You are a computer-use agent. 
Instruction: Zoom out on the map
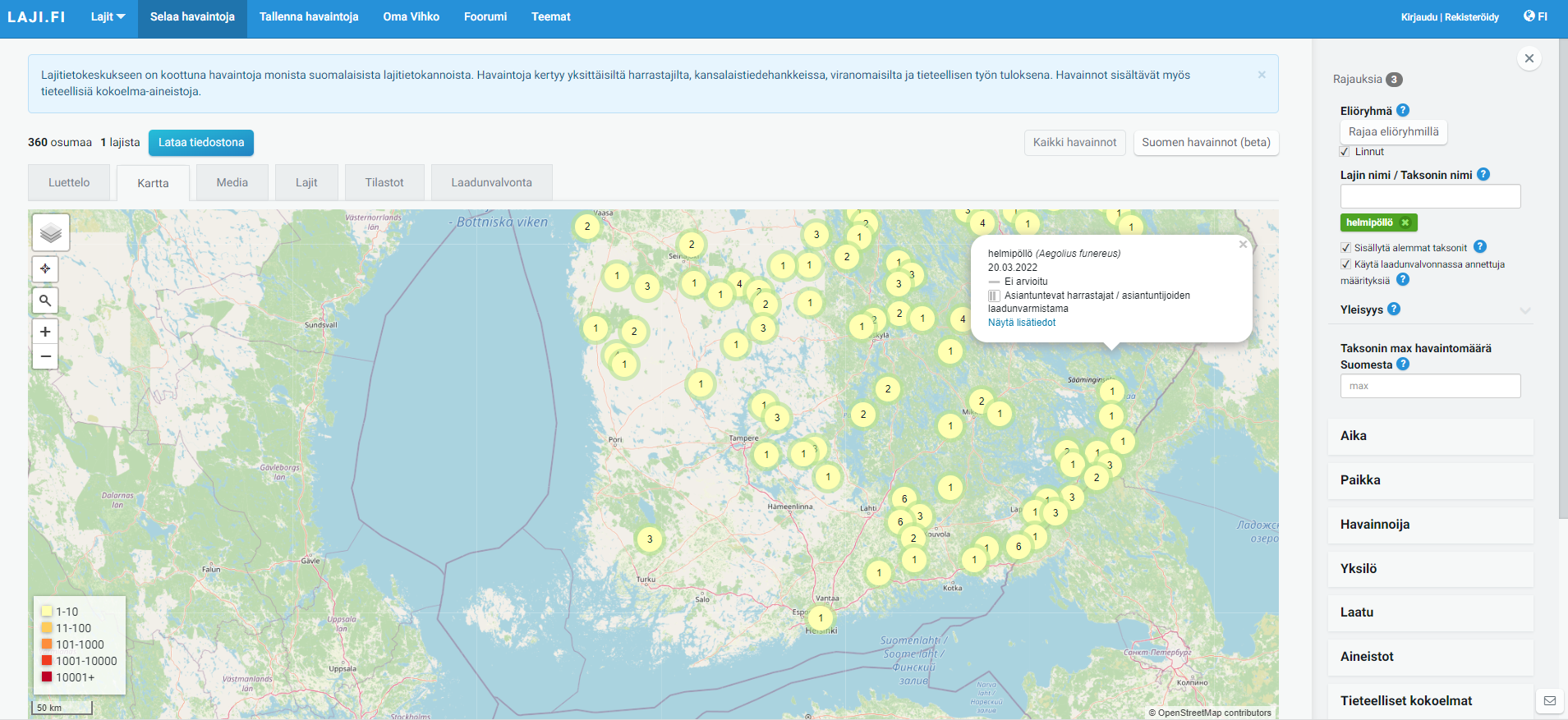click(45, 356)
